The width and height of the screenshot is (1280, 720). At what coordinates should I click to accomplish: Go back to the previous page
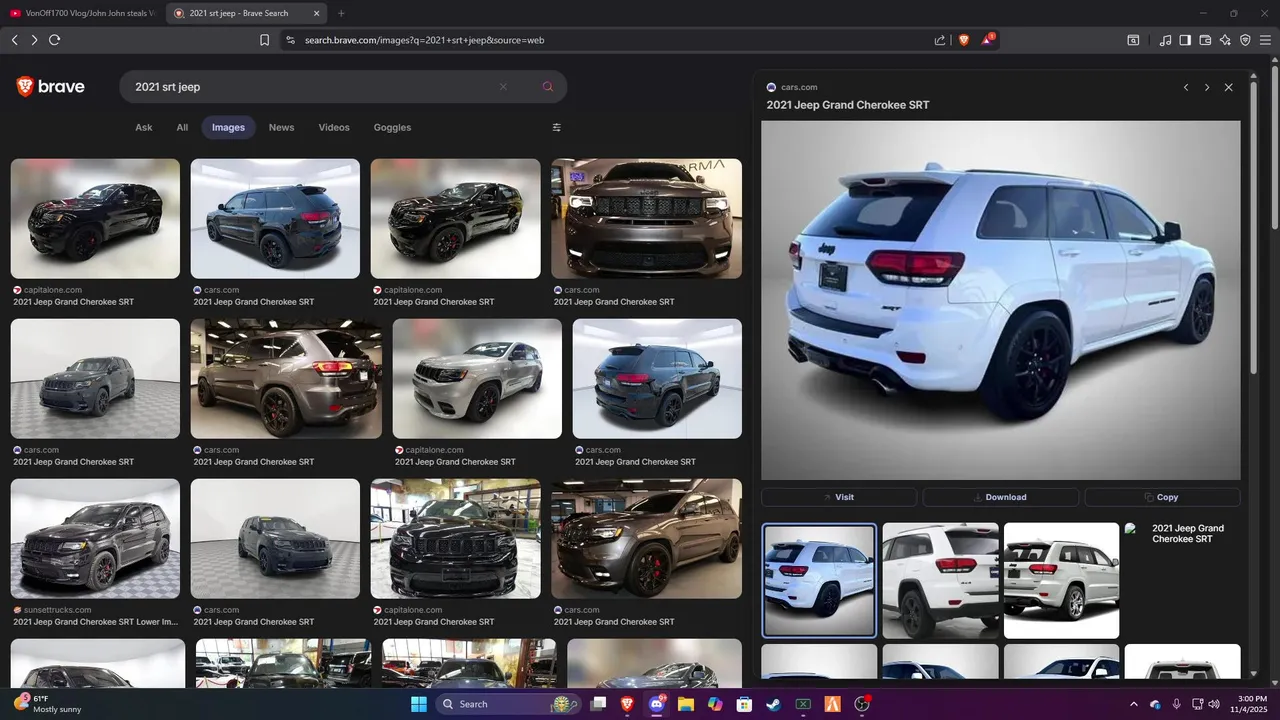point(14,40)
